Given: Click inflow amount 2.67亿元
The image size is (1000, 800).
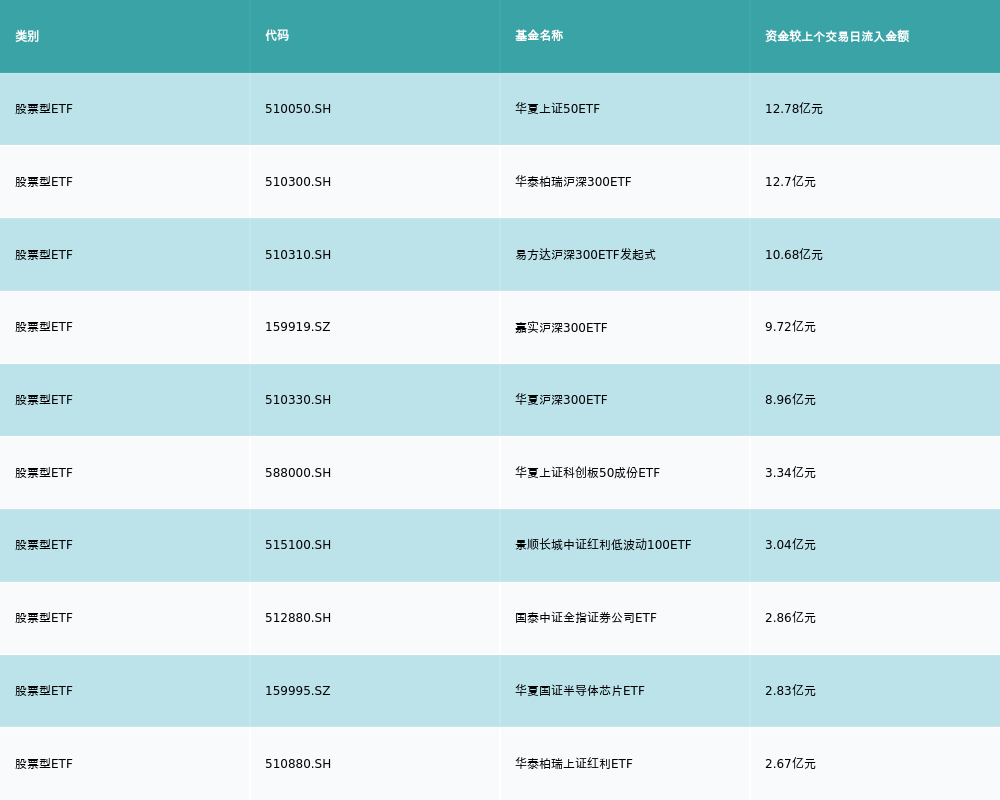Looking at the screenshot, I should coord(790,764).
